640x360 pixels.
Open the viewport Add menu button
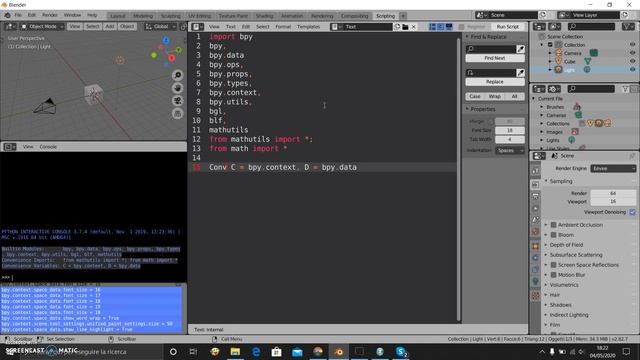109,27
